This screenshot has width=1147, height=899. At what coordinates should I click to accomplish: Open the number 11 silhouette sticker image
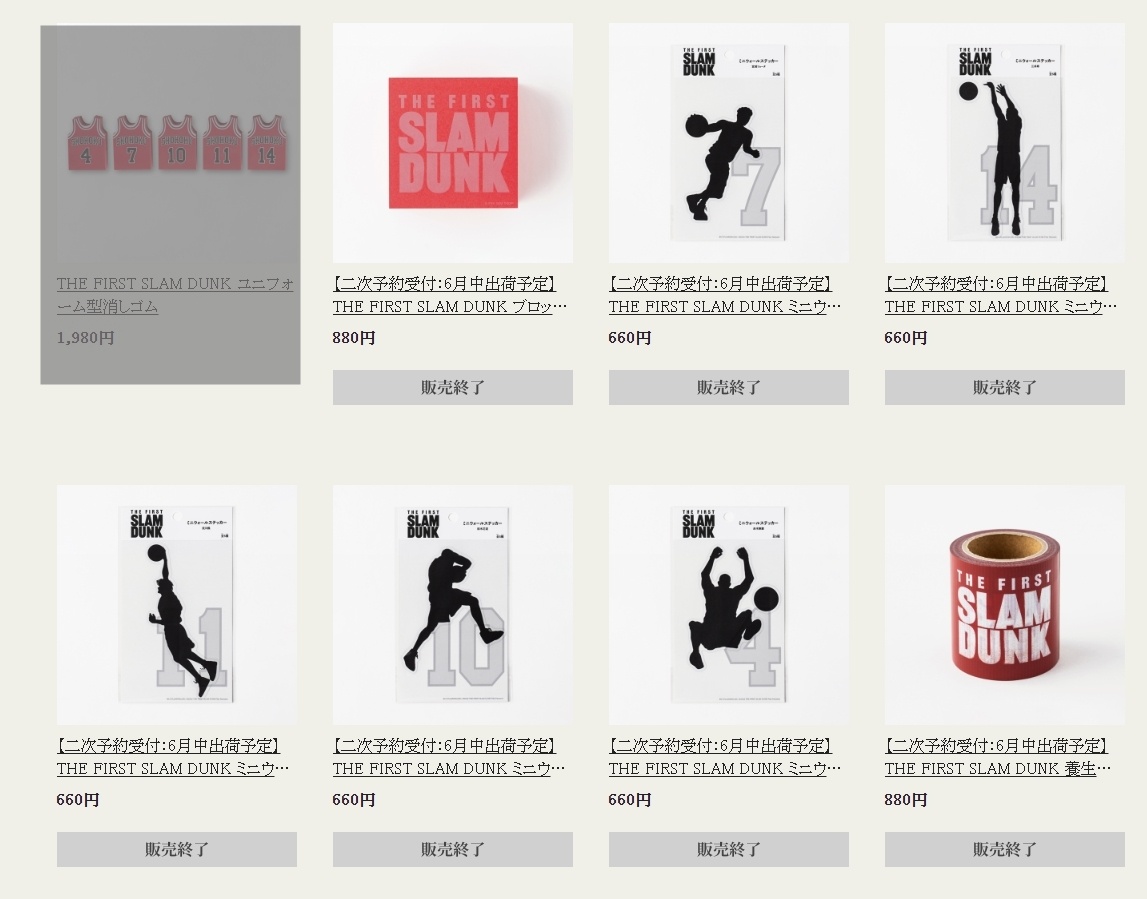click(x=177, y=605)
